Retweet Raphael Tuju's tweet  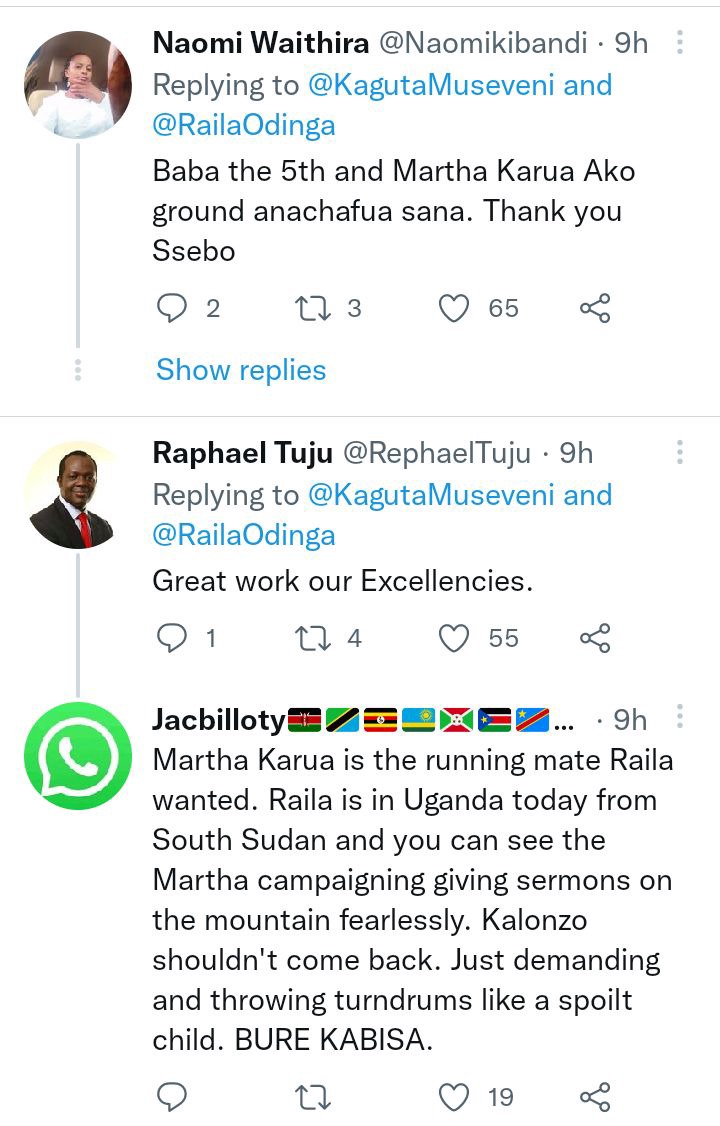pyautogui.click(x=312, y=638)
